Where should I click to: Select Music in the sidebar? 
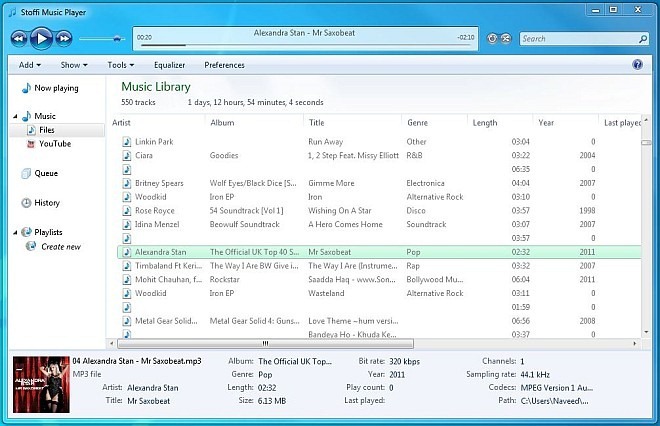pyautogui.click(x=39, y=116)
